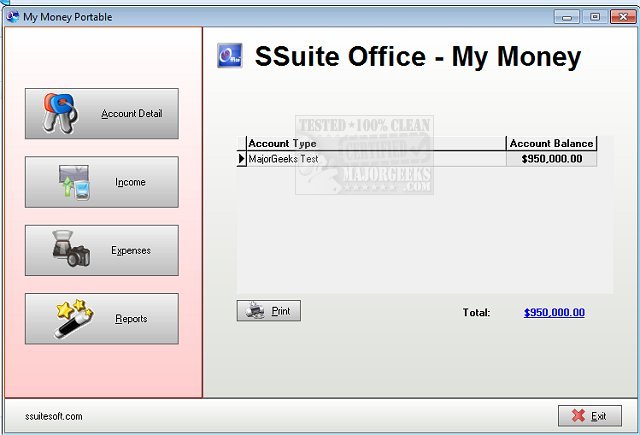Select the MajorGeeks Test account row

tap(417, 159)
